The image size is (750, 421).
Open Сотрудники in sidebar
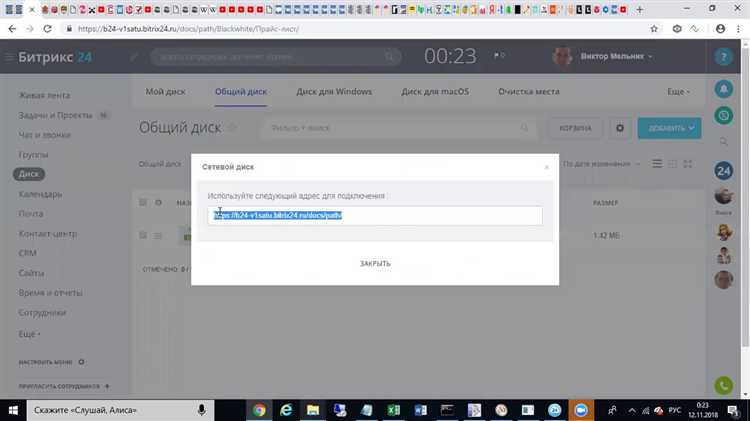pyautogui.click(x=42, y=313)
